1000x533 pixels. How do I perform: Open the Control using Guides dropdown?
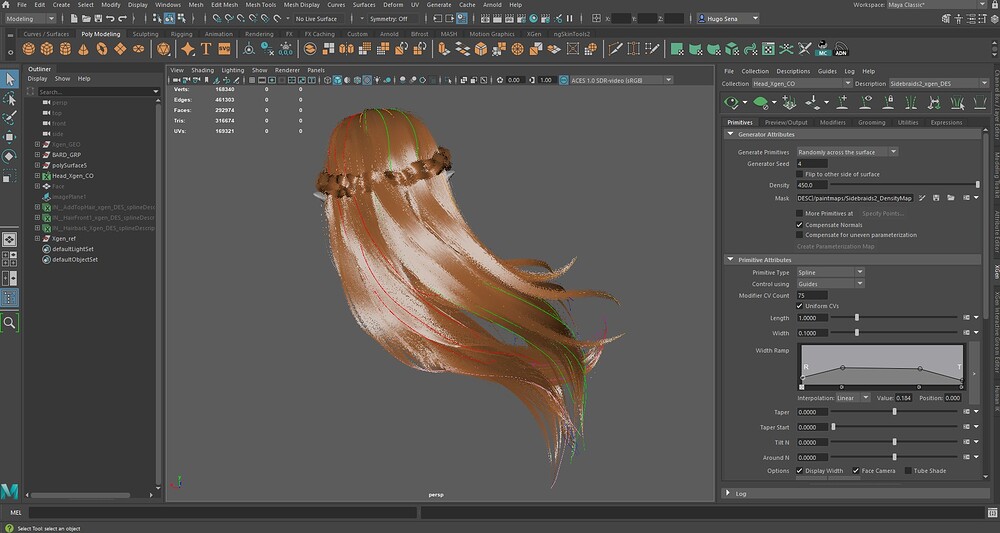click(x=830, y=284)
